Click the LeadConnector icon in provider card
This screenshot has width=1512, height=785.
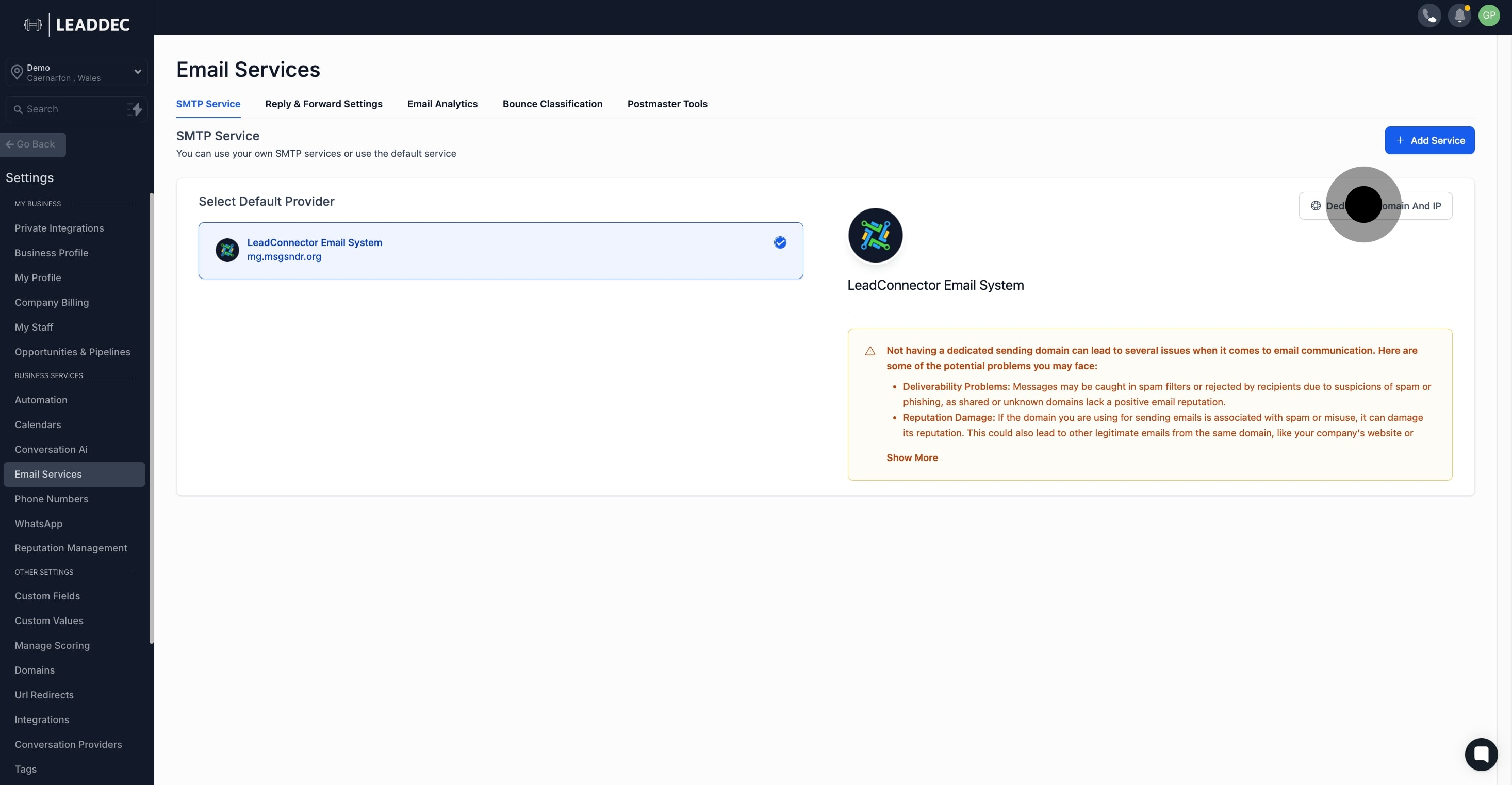coord(227,250)
